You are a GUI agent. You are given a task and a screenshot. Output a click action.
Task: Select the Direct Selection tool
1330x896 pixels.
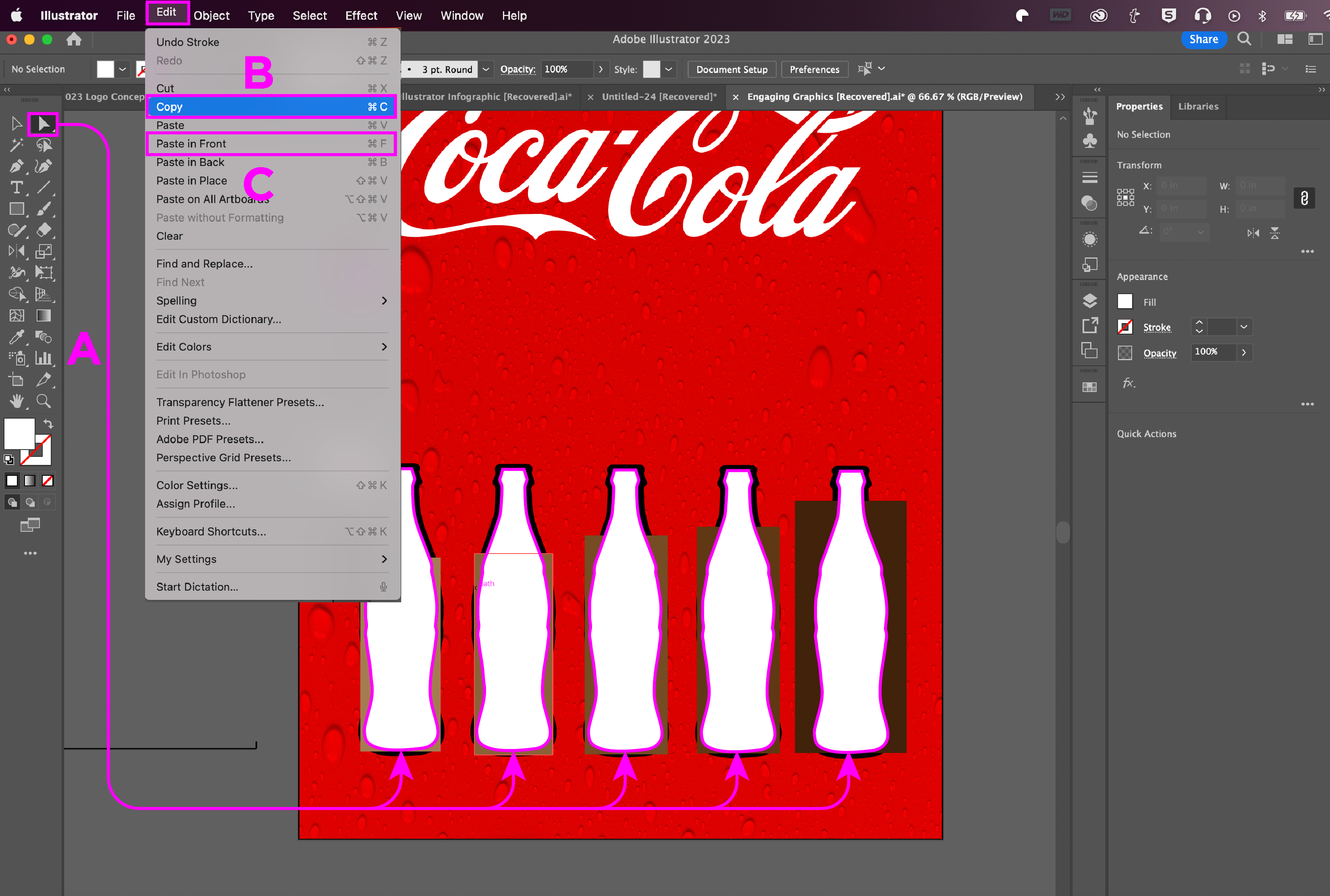click(44, 123)
